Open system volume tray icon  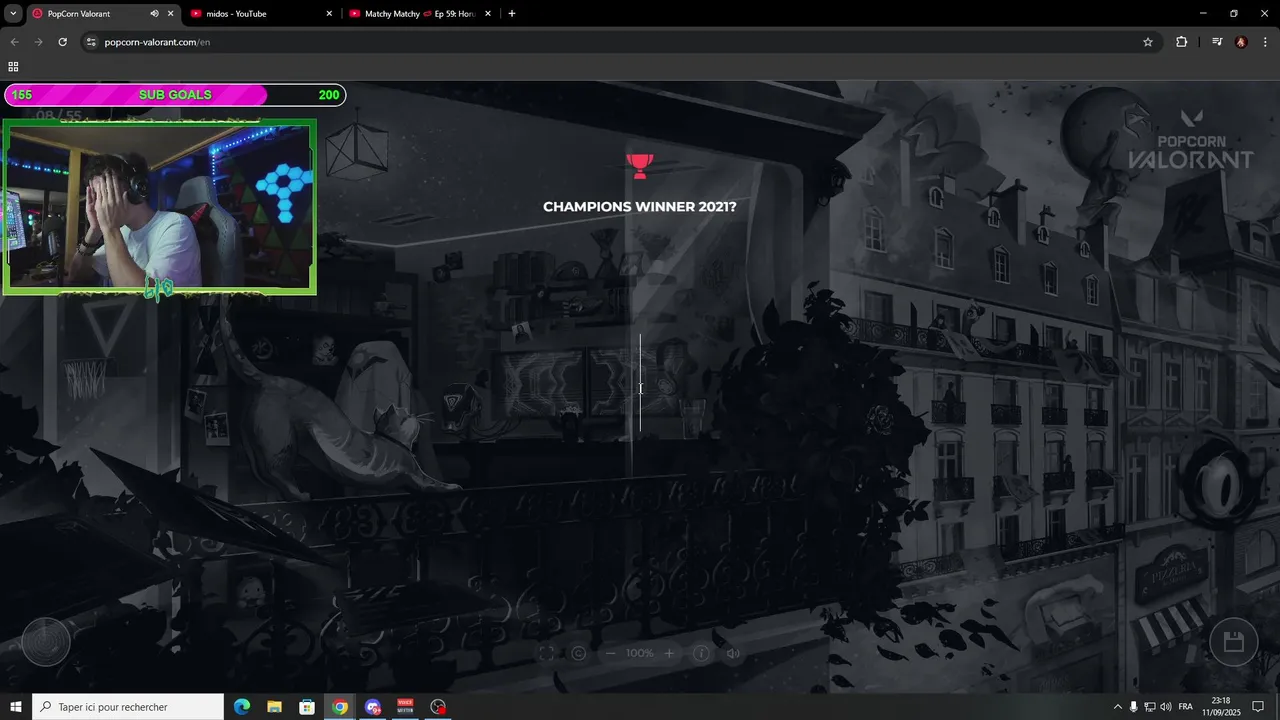point(1165,707)
